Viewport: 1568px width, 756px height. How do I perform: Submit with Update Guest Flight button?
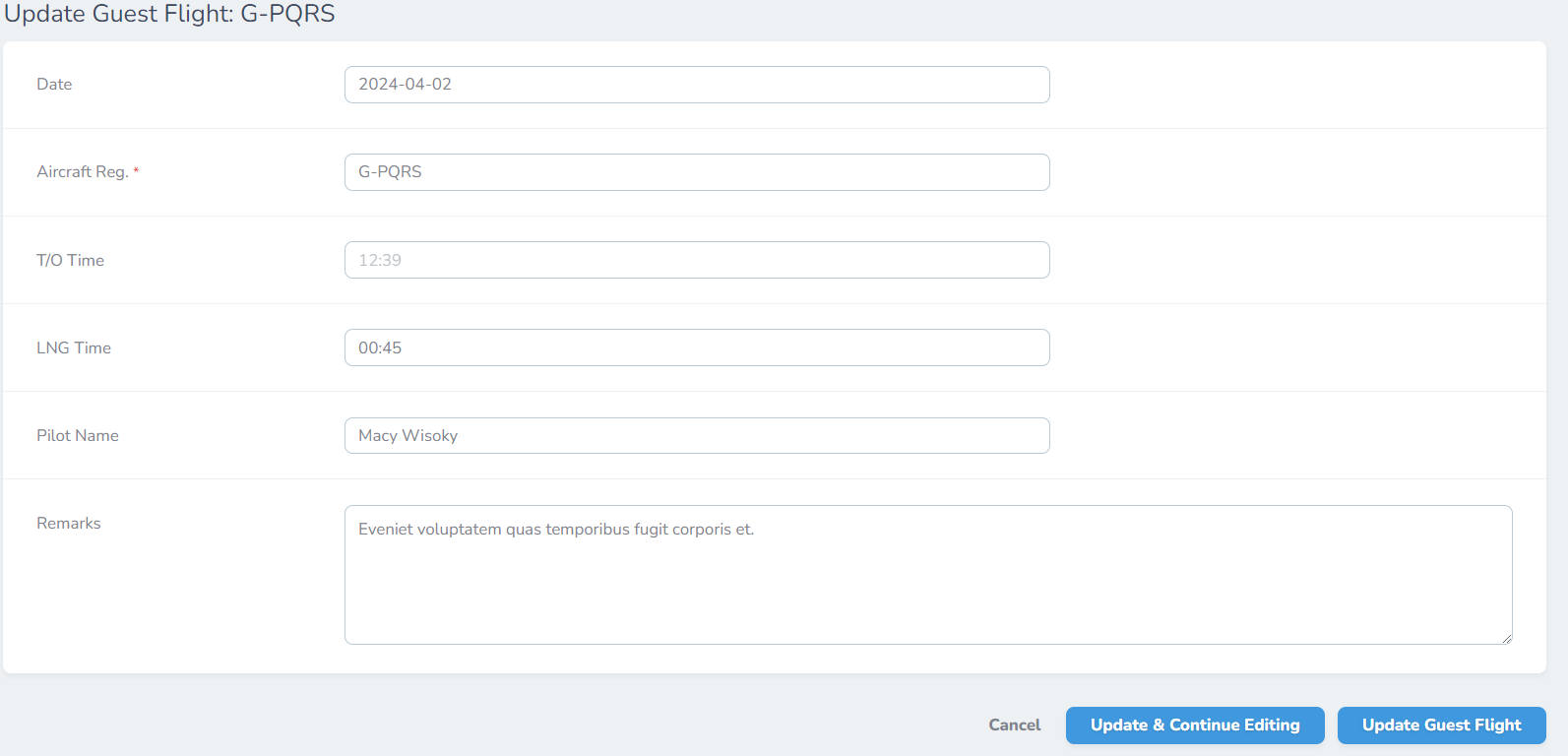click(1441, 725)
